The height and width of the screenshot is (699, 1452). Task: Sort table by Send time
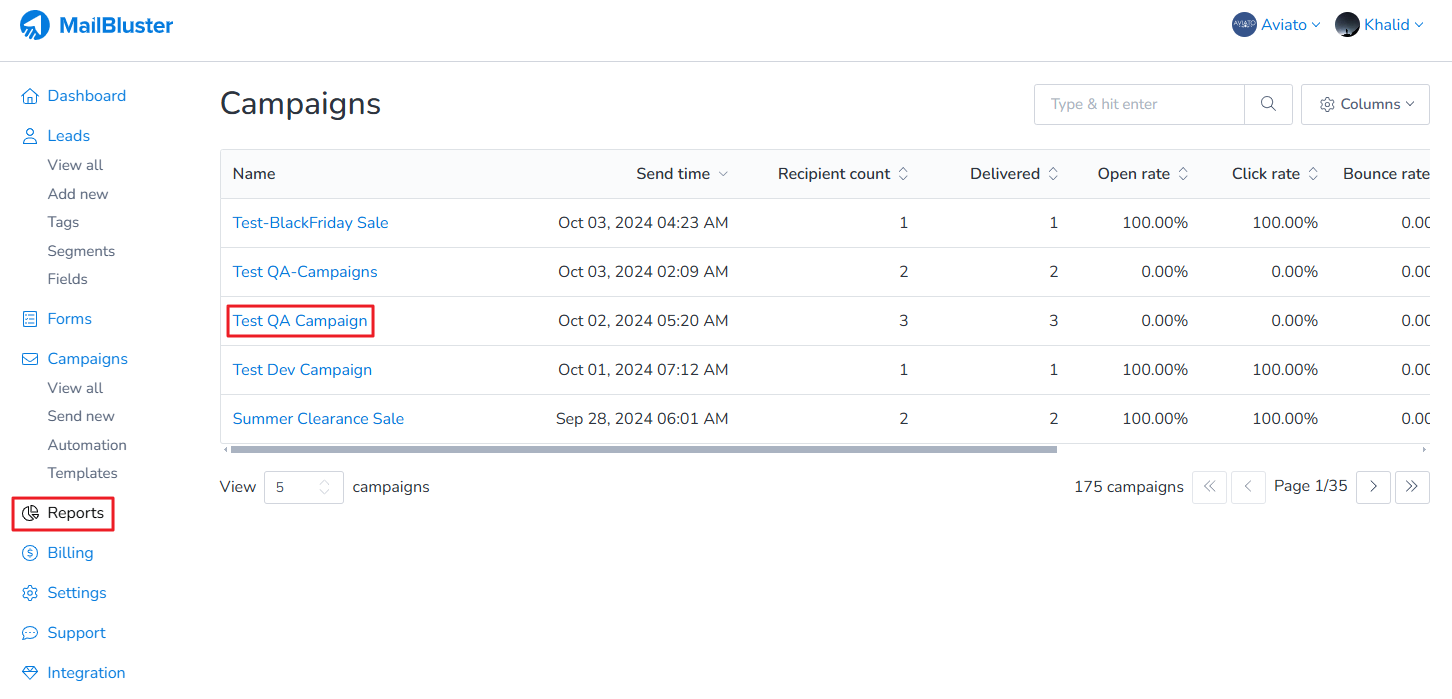[682, 174]
